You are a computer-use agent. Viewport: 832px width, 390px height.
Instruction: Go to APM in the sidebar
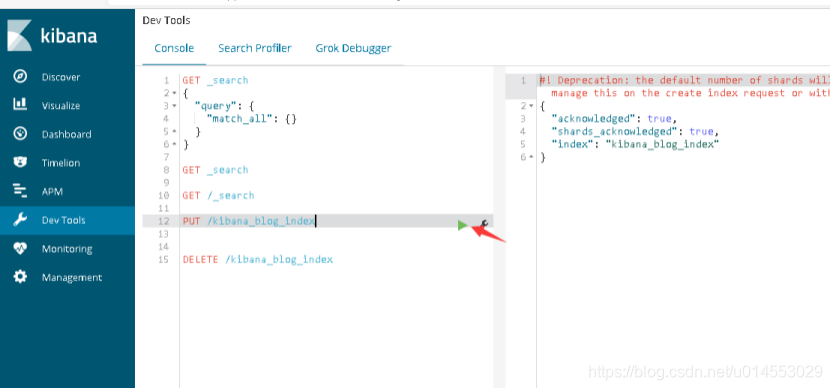(x=53, y=192)
